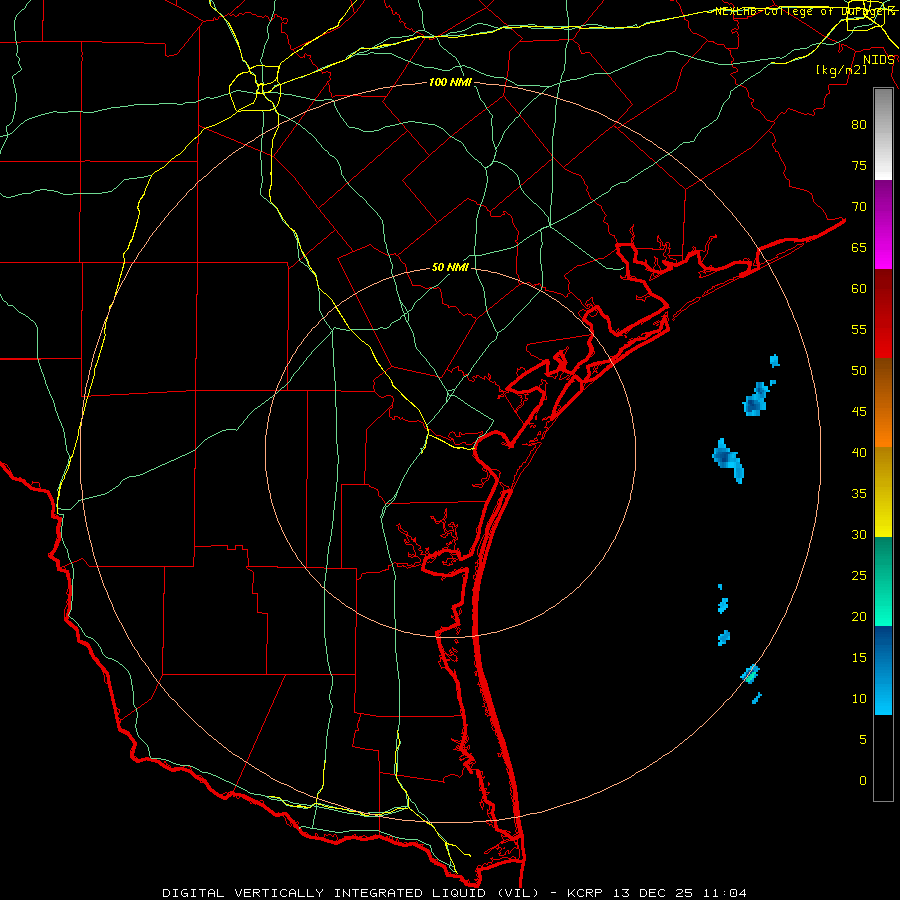Click the 50 NMI range ring label
900x900 pixels.
tap(450, 267)
